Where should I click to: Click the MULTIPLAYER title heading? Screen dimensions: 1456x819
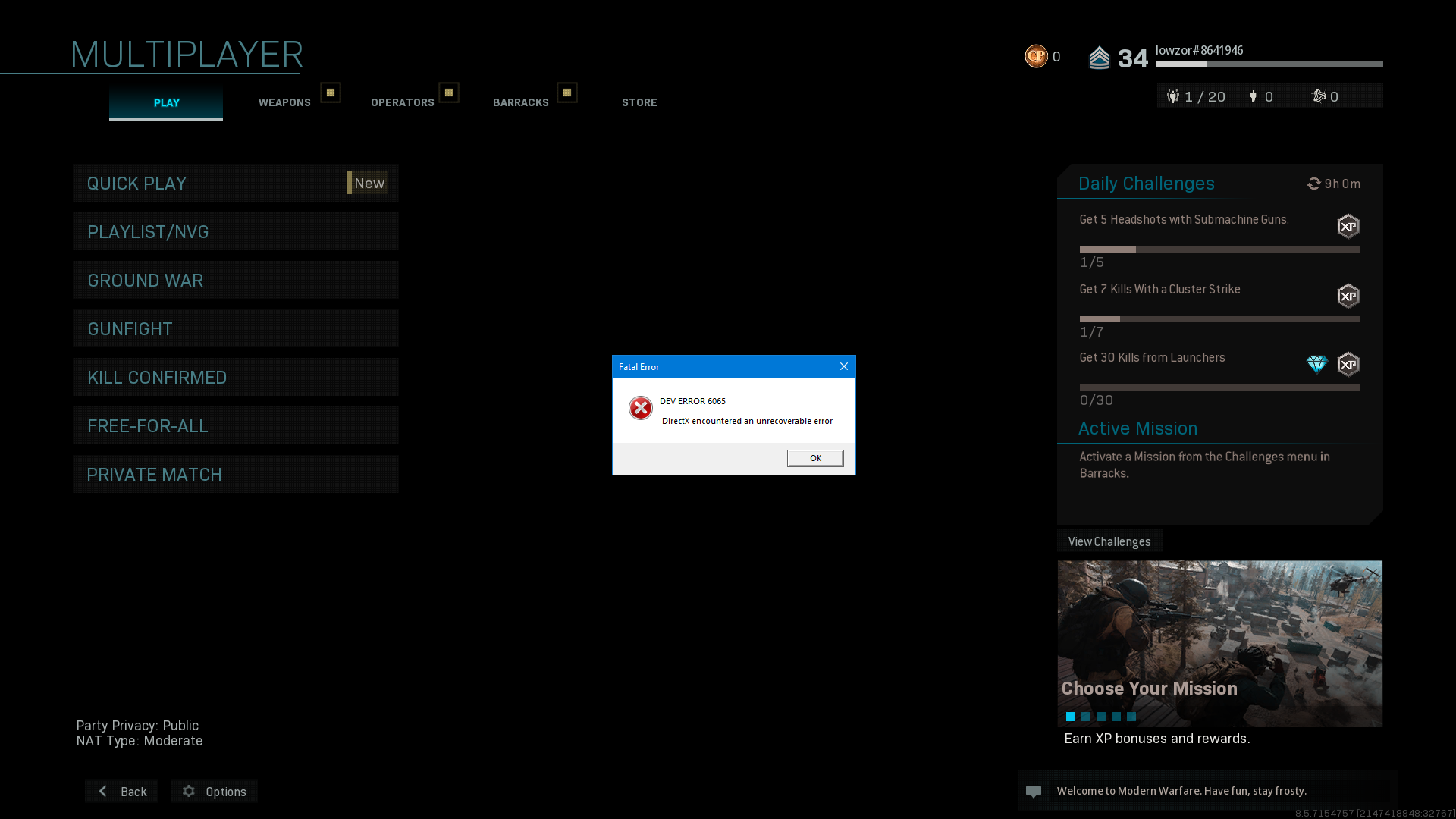tap(187, 55)
